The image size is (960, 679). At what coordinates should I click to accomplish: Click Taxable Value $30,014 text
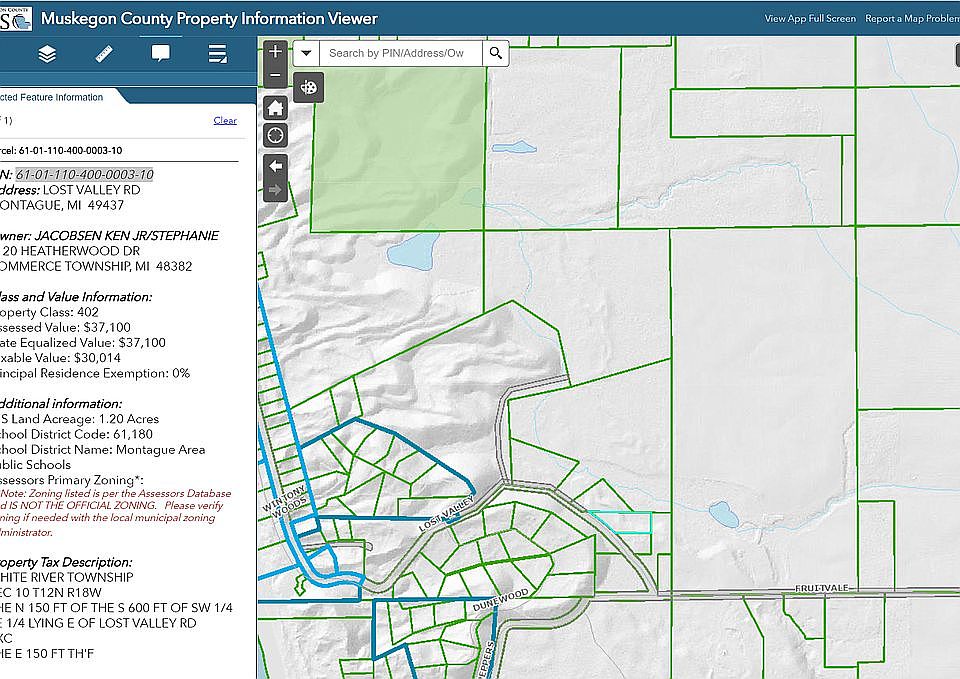(60, 358)
